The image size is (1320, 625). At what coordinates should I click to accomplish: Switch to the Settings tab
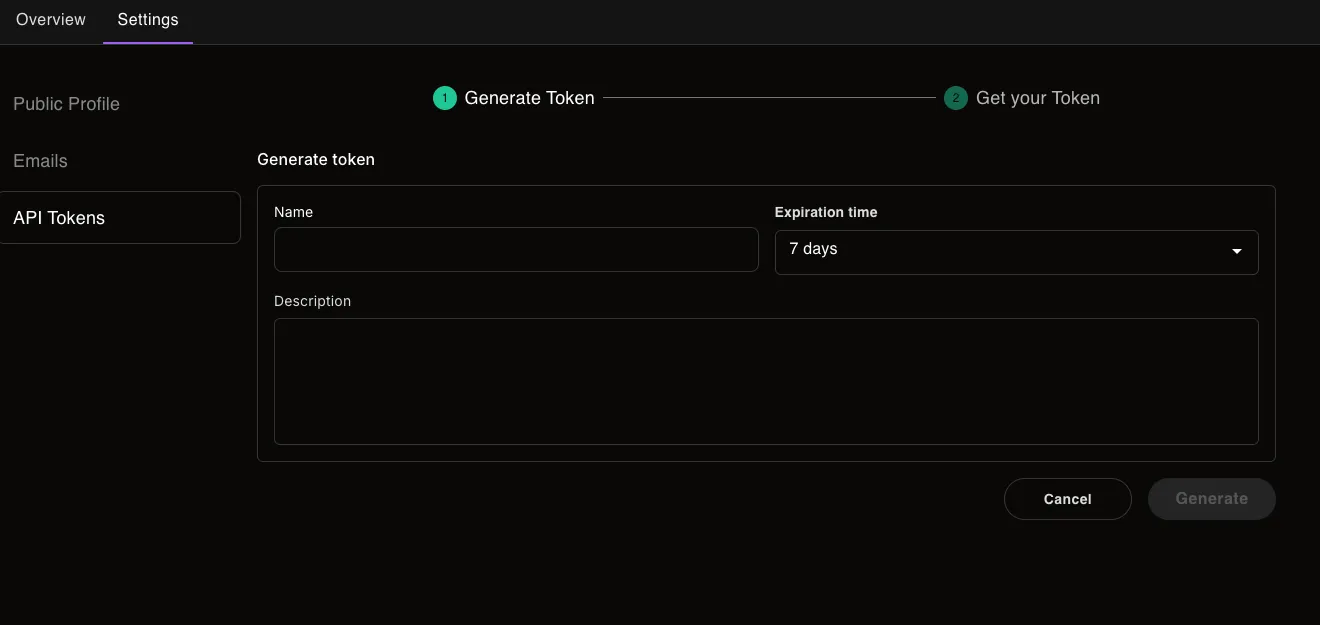point(147,19)
